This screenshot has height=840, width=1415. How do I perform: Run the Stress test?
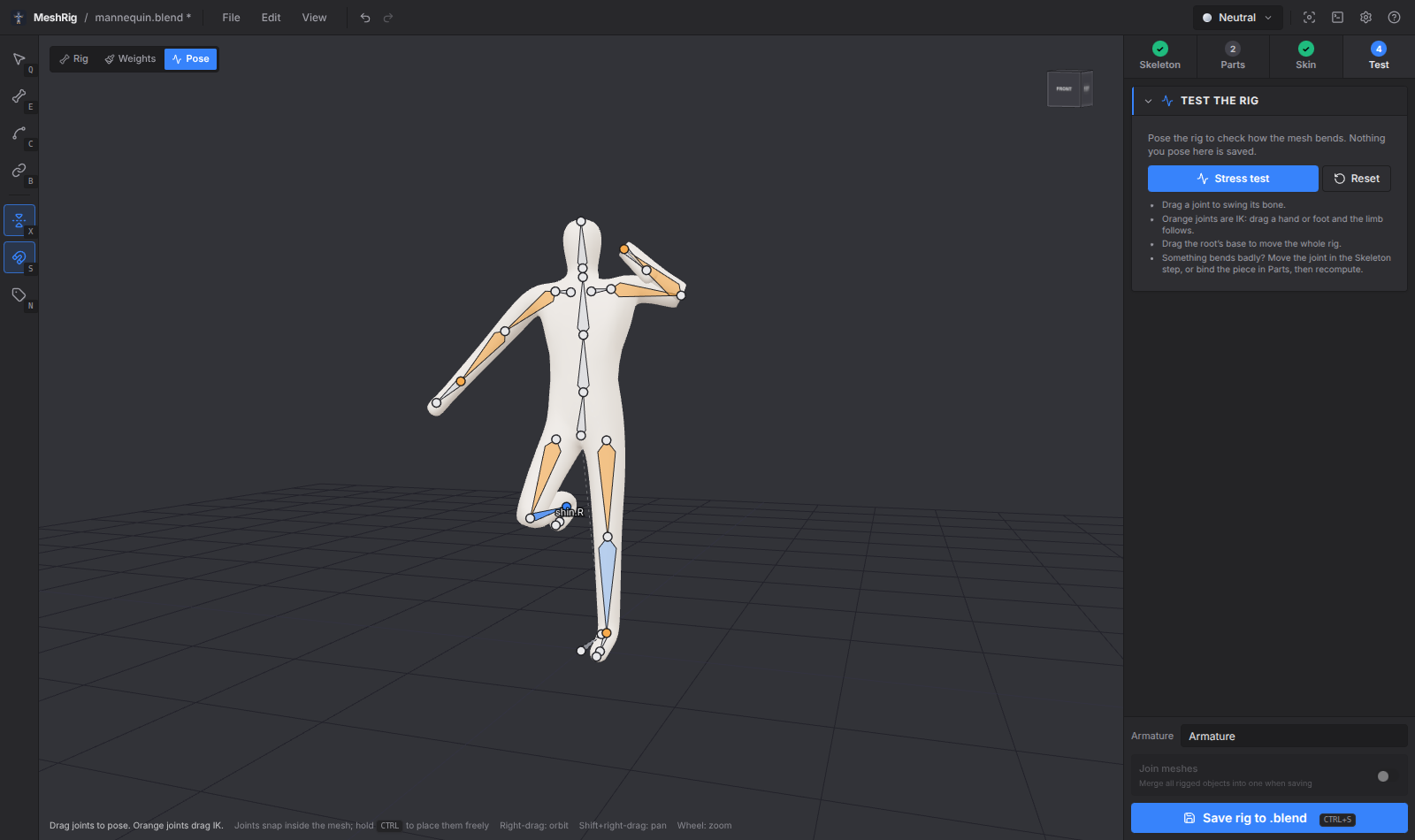click(x=1233, y=179)
